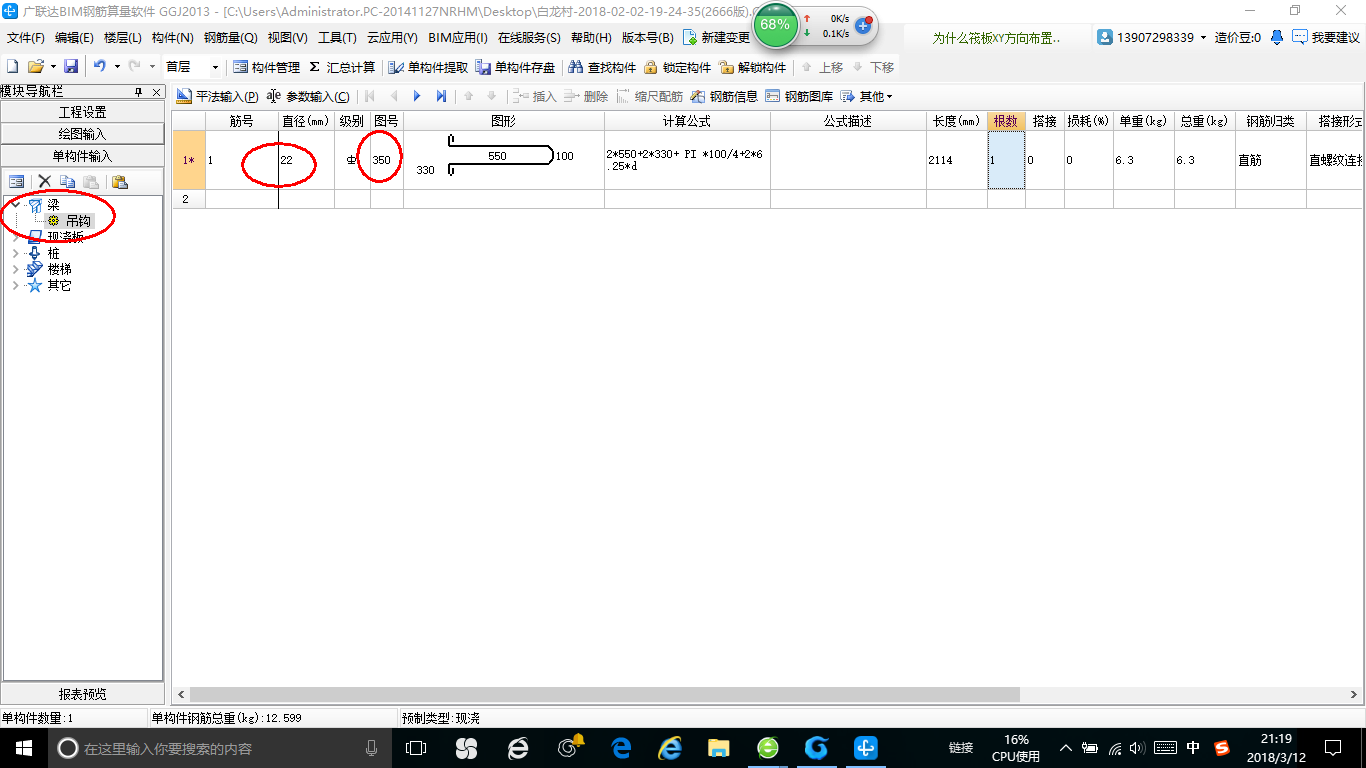Open the 帮助(H) menu
This screenshot has height=768, width=1366.
click(x=591, y=38)
